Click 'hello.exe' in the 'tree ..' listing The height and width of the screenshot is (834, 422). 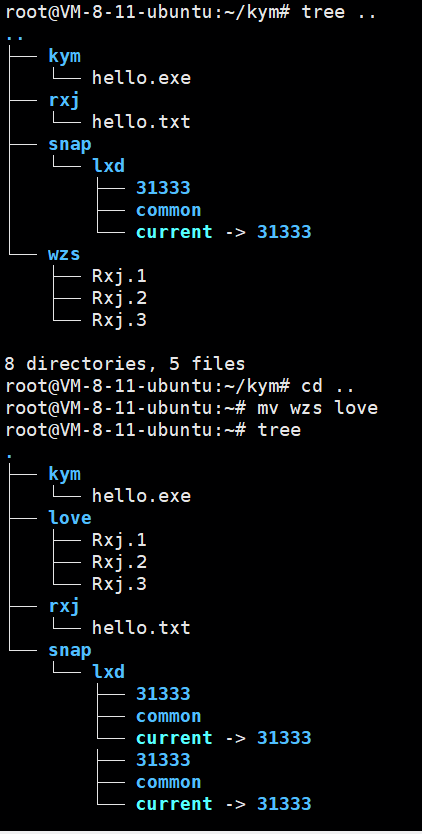point(141,78)
